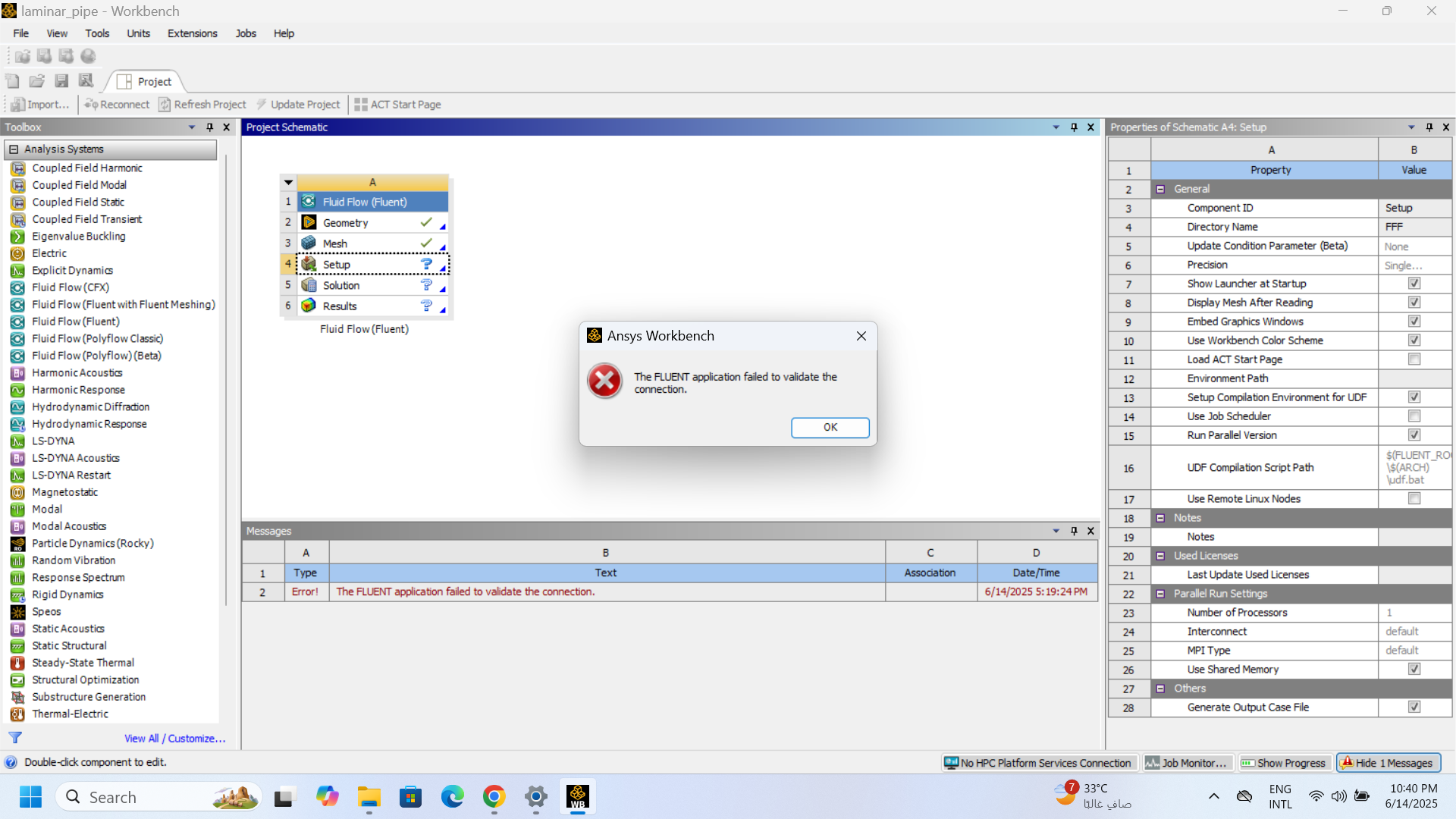Click No HPC Platform Services Connection
The image size is (1456, 819).
tap(1038, 763)
